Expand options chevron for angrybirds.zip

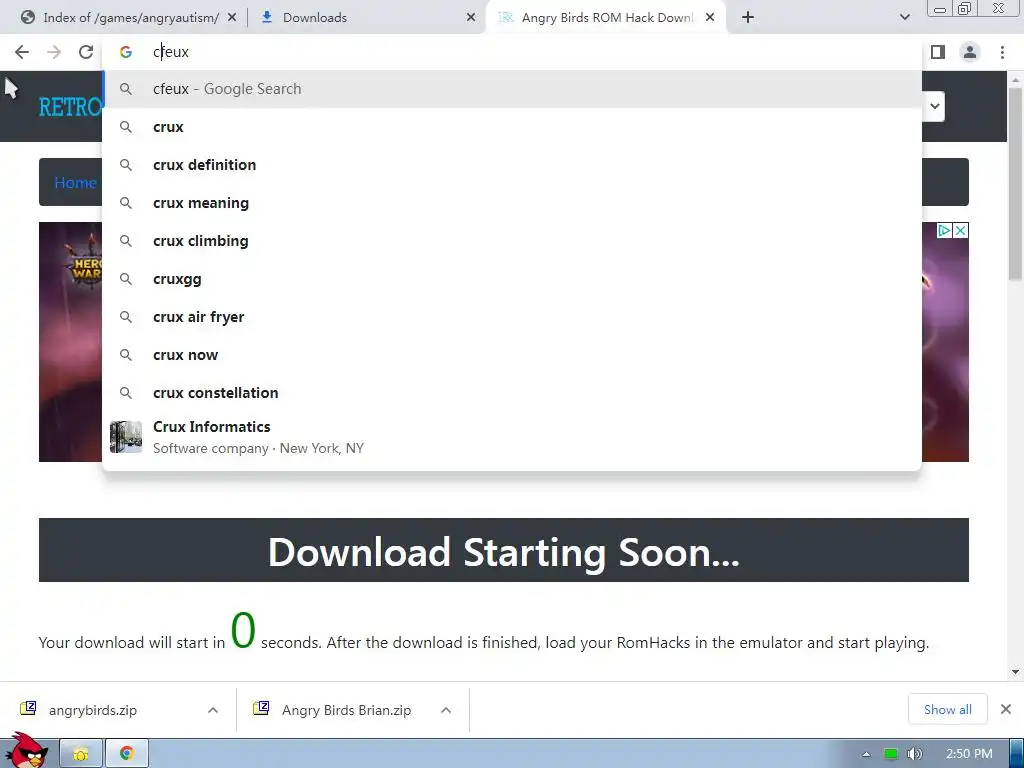pyautogui.click(x=213, y=710)
